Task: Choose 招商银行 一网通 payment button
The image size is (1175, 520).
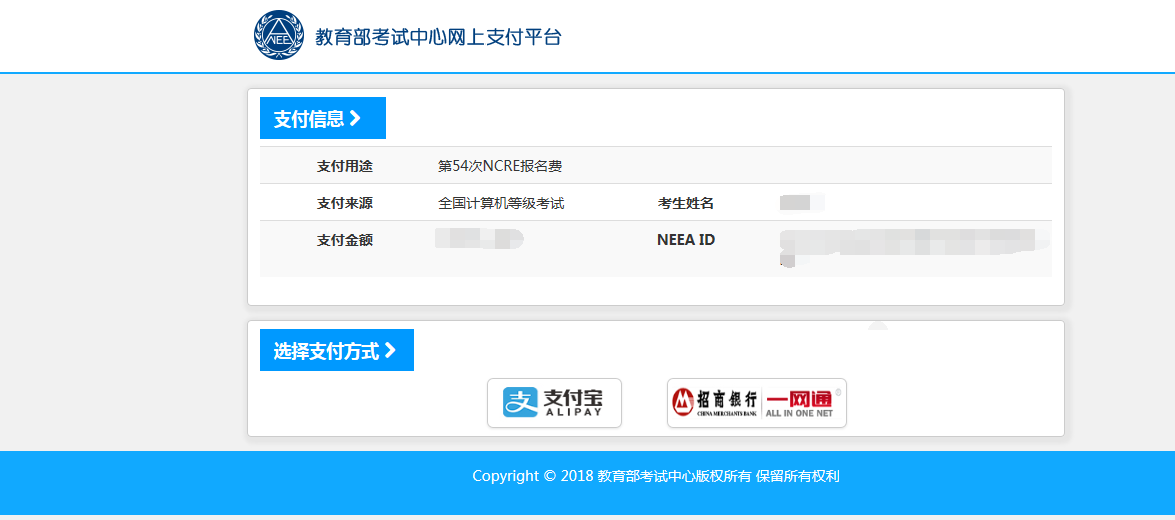Action: click(x=756, y=403)
